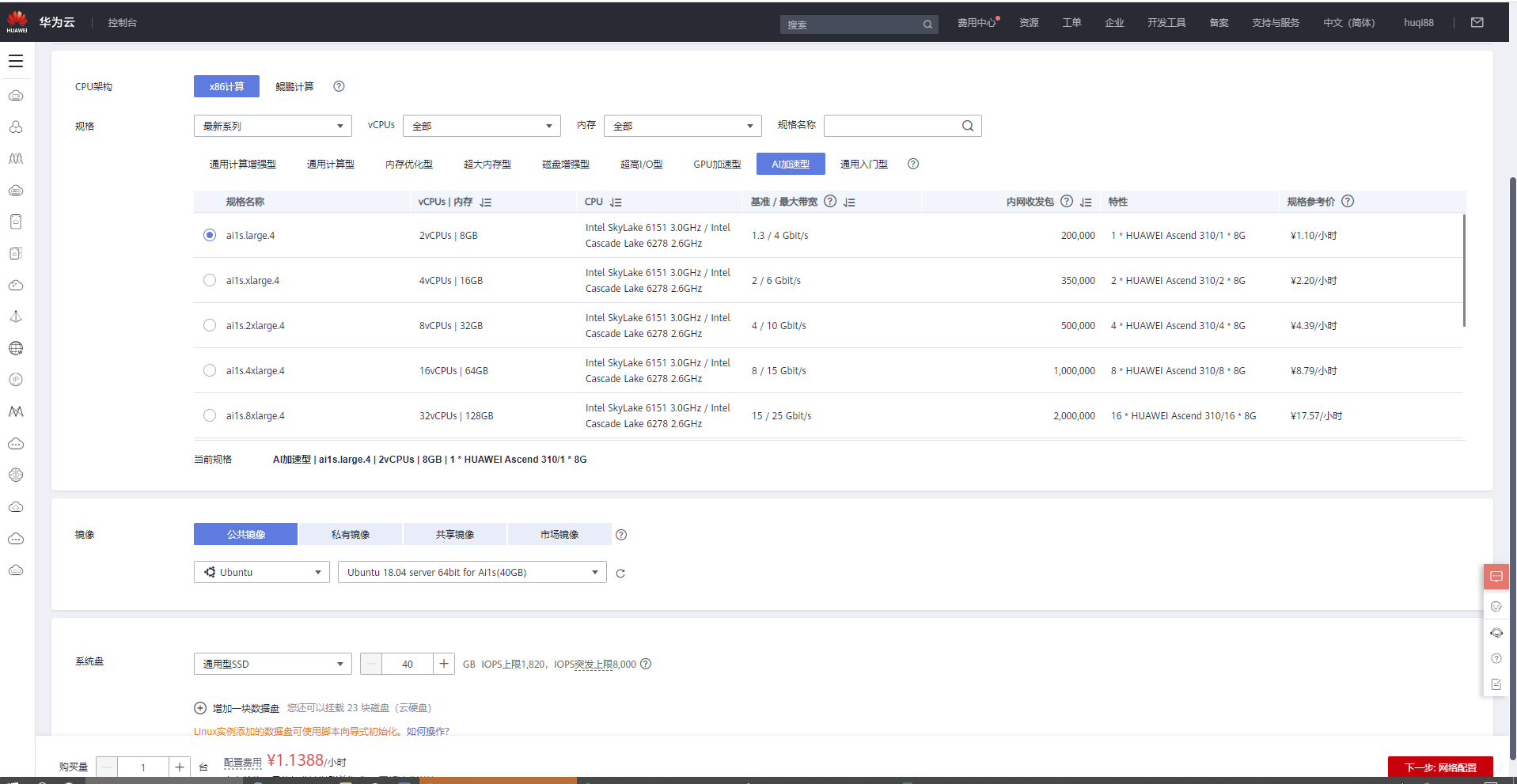
Task: Open the 中文 (简体) language menu
Action: 1349,23
